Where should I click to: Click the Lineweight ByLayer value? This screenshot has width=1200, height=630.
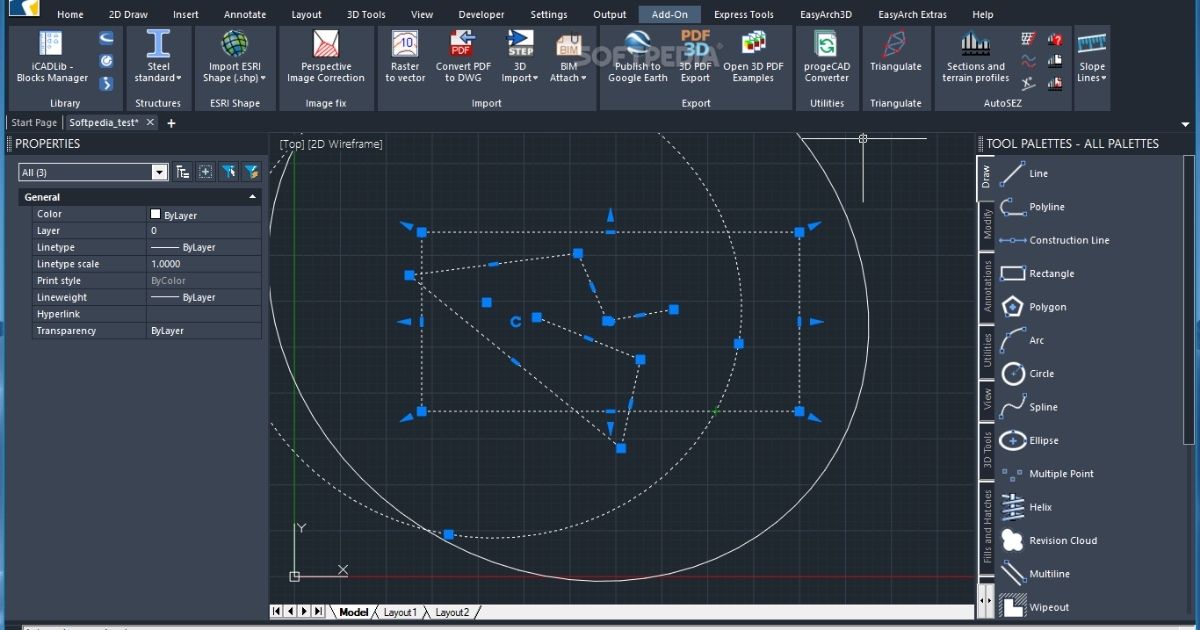(204, 297)
